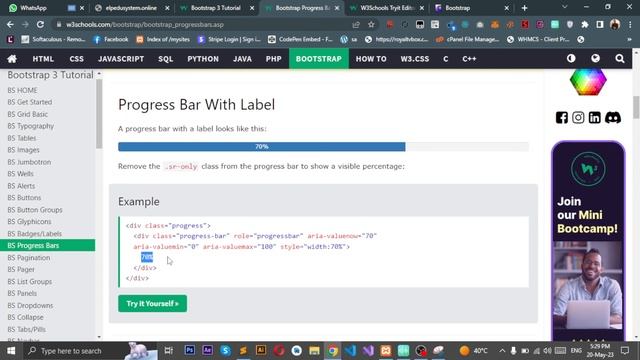
Task: Open Illustrator from the taskbar
Action: coord(261,351)
